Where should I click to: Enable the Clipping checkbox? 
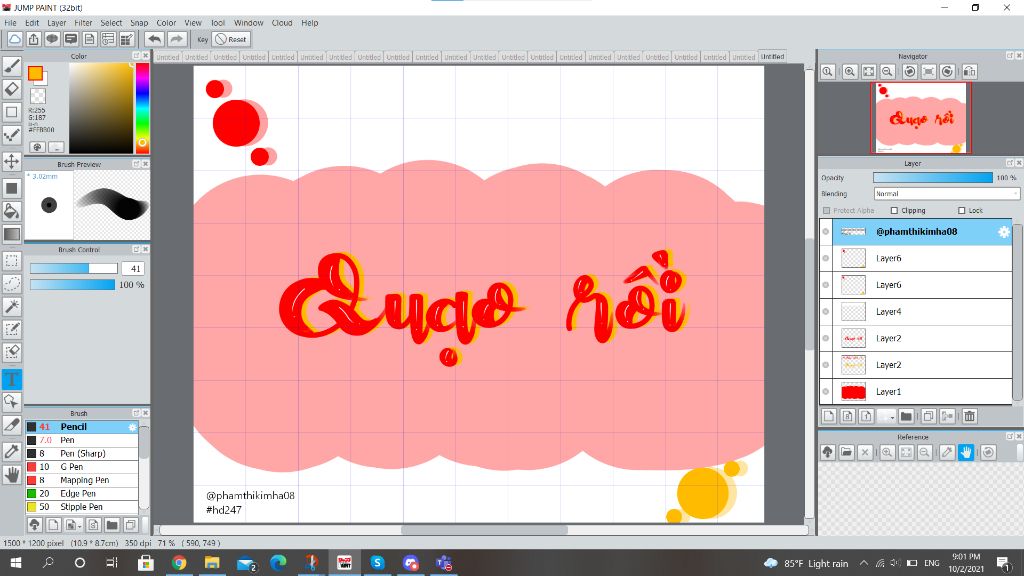pos(894,210)
